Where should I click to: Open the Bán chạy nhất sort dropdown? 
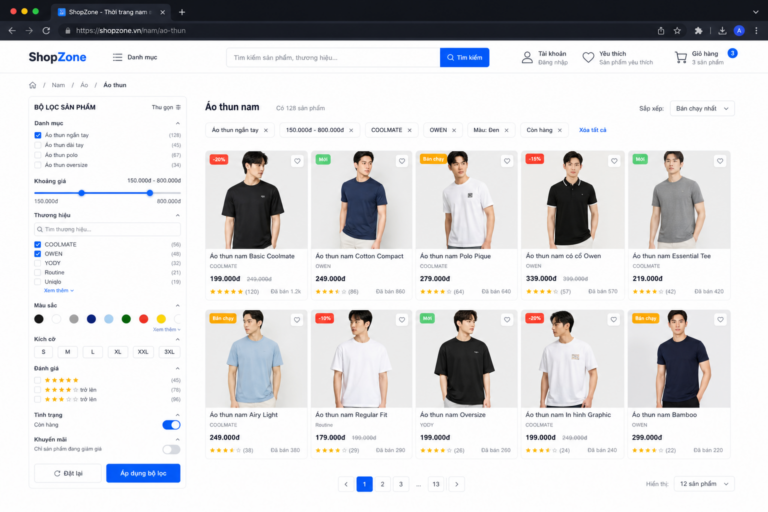702,108
